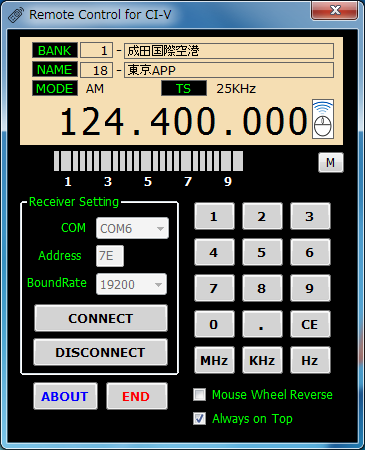365x450 pixels.
Task: Click the channel name field 東京APP
Action: click(x=229, y=70)
